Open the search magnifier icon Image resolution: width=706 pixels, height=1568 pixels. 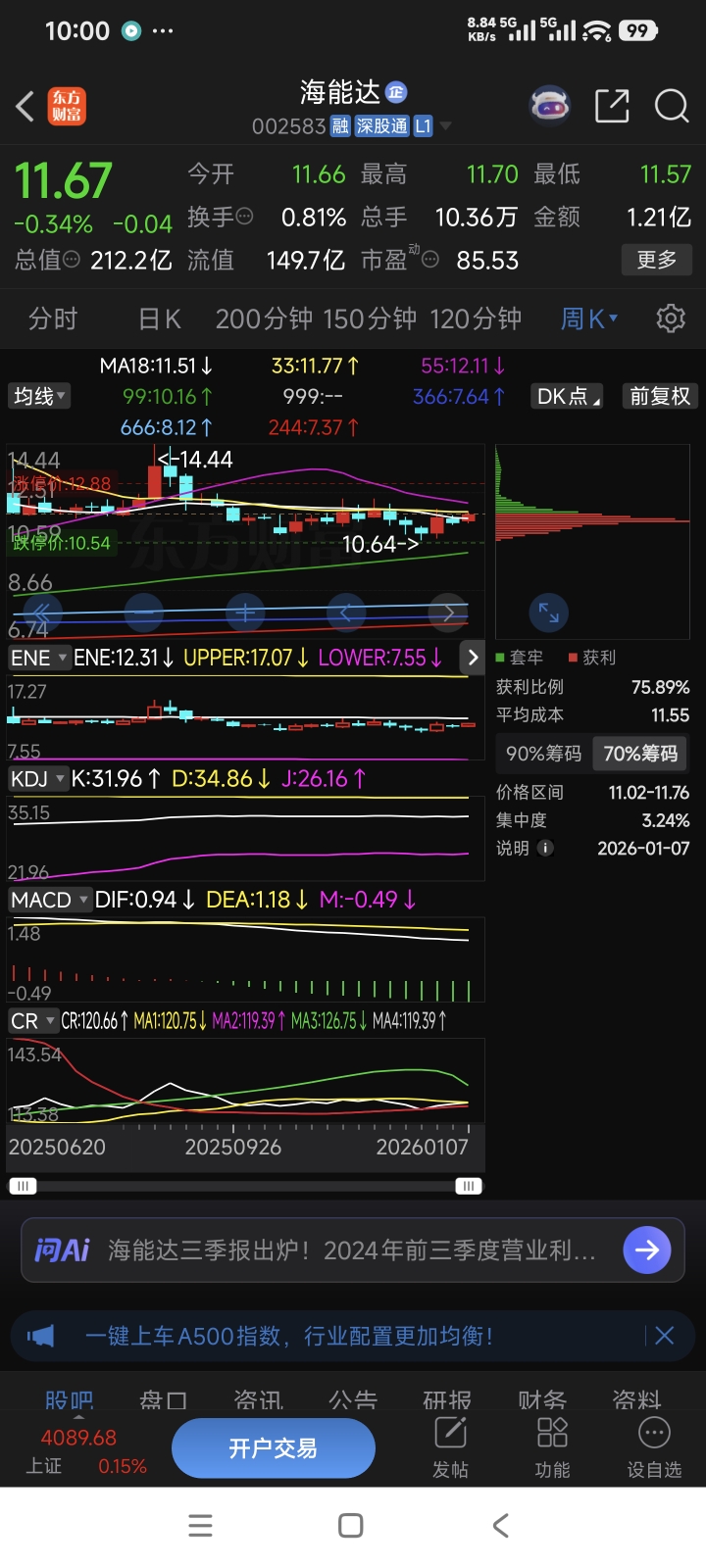672,106
